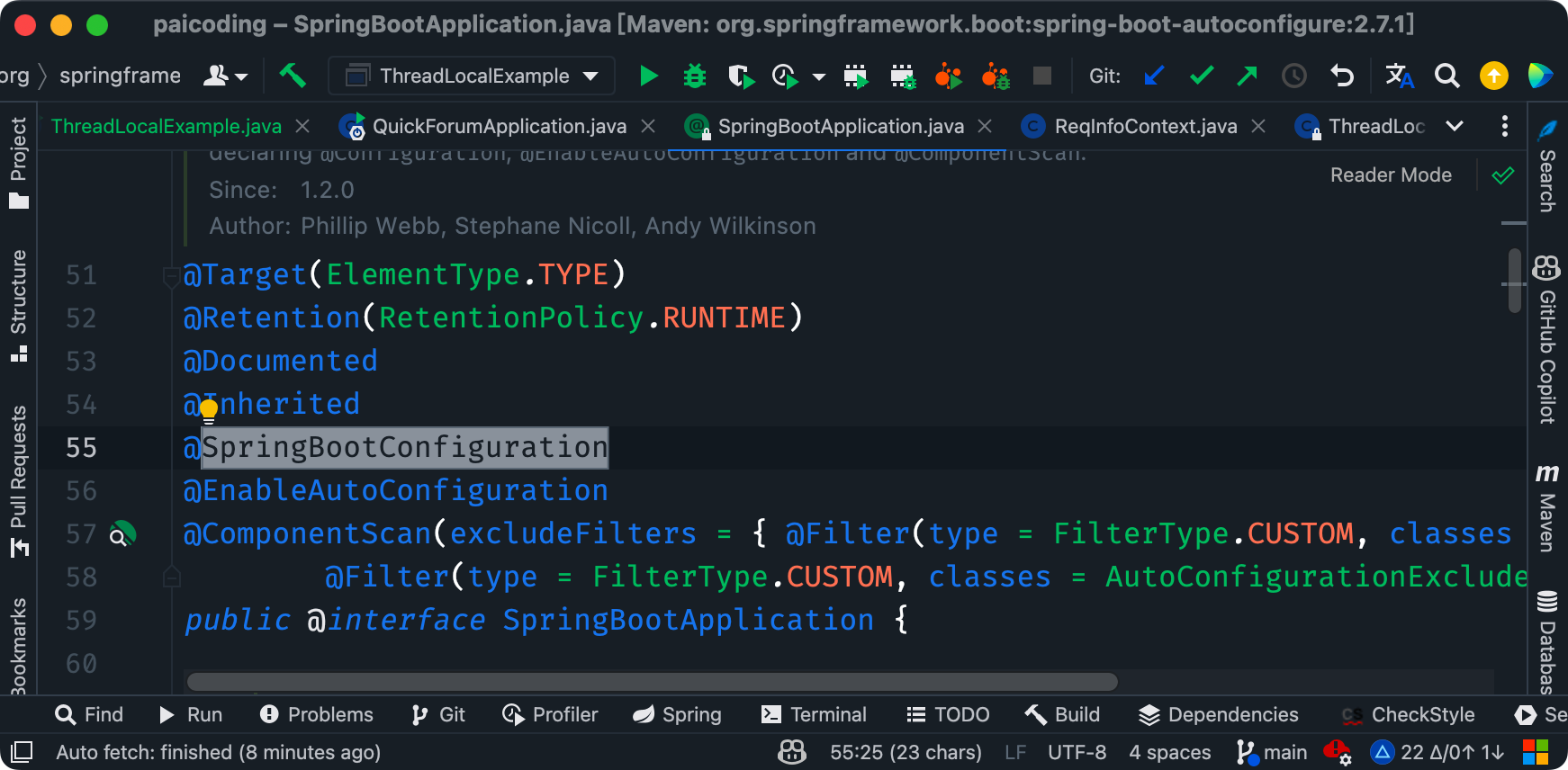Viewport: 1568px width, 770px height.
Task: Click the yellow IDE update icon
Action: (1494, 76)
